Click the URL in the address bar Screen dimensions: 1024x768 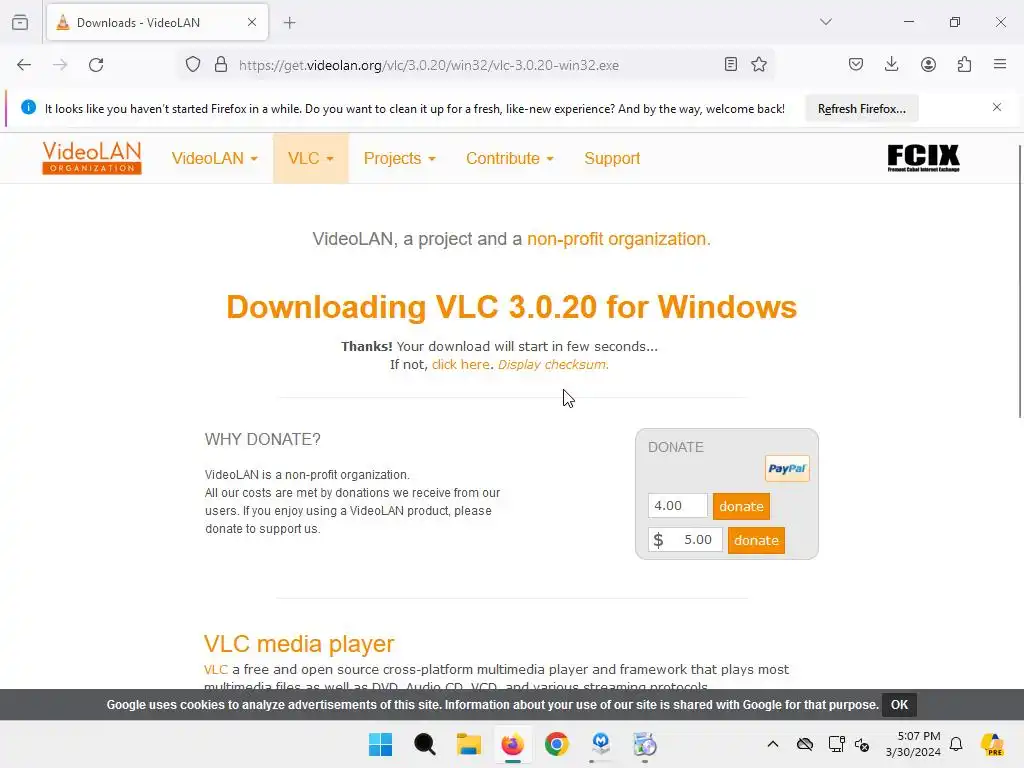pyautogui.click(x=428, y=65)
